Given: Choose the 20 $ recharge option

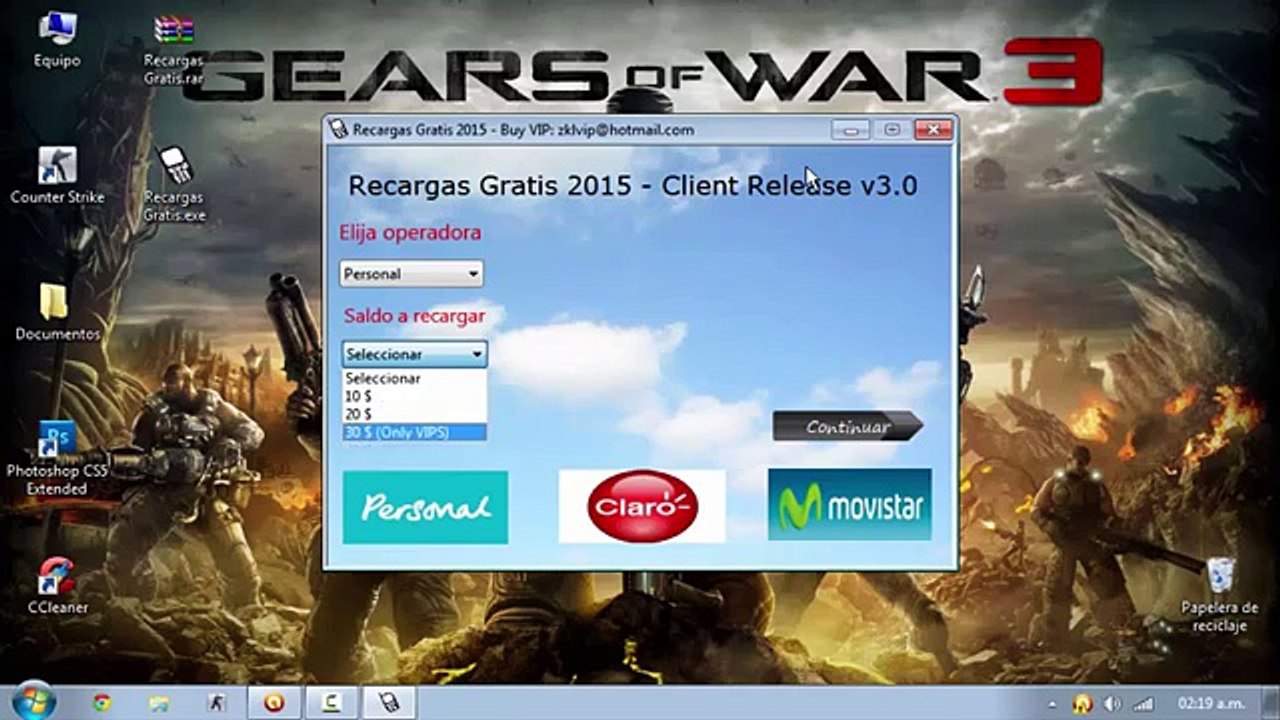Looking at the screenshot, I should pyautogui.click(x=415, y=414).
